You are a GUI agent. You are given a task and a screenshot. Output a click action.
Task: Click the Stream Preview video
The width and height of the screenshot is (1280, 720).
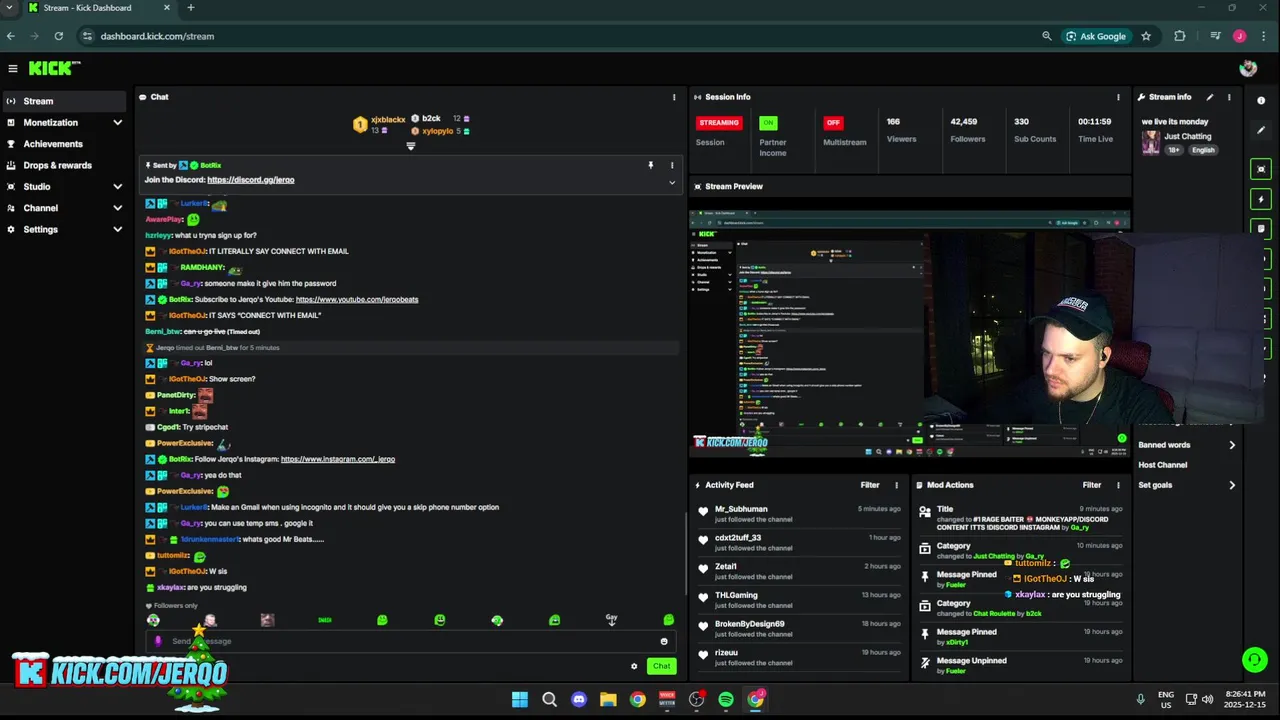coord(910,334)
